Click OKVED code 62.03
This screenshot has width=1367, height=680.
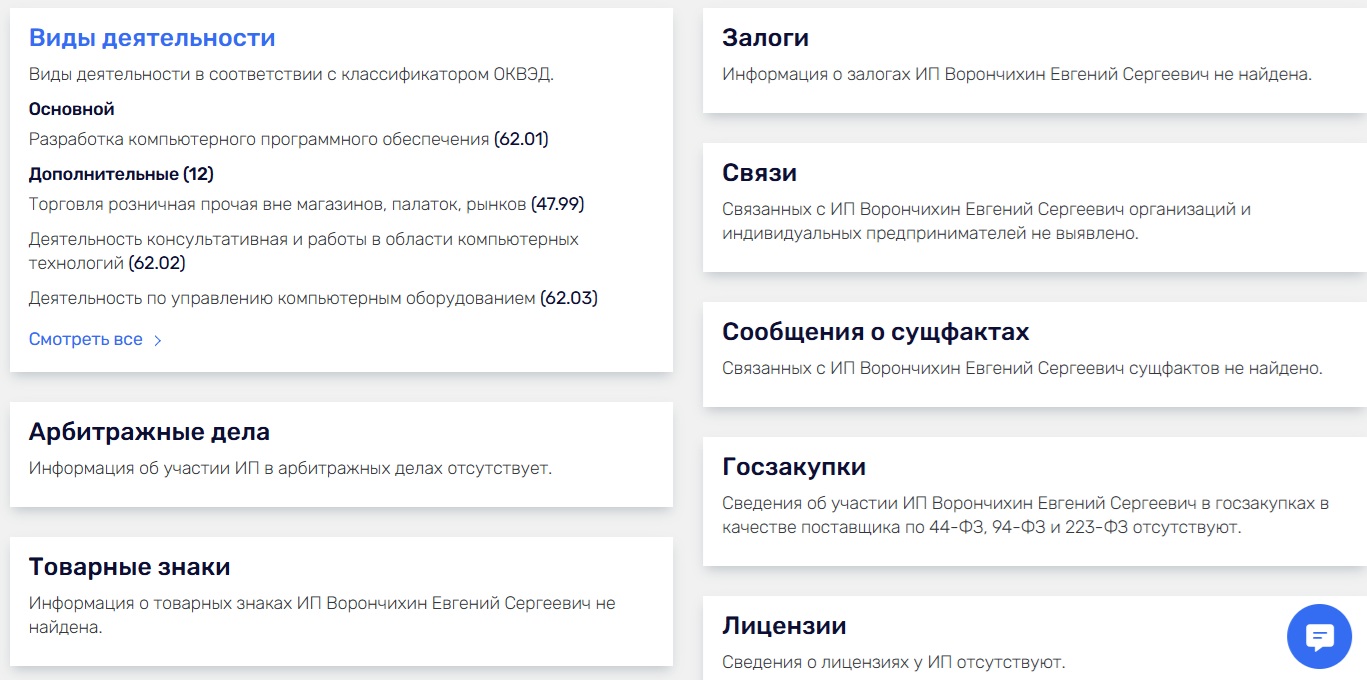(568, 298)
